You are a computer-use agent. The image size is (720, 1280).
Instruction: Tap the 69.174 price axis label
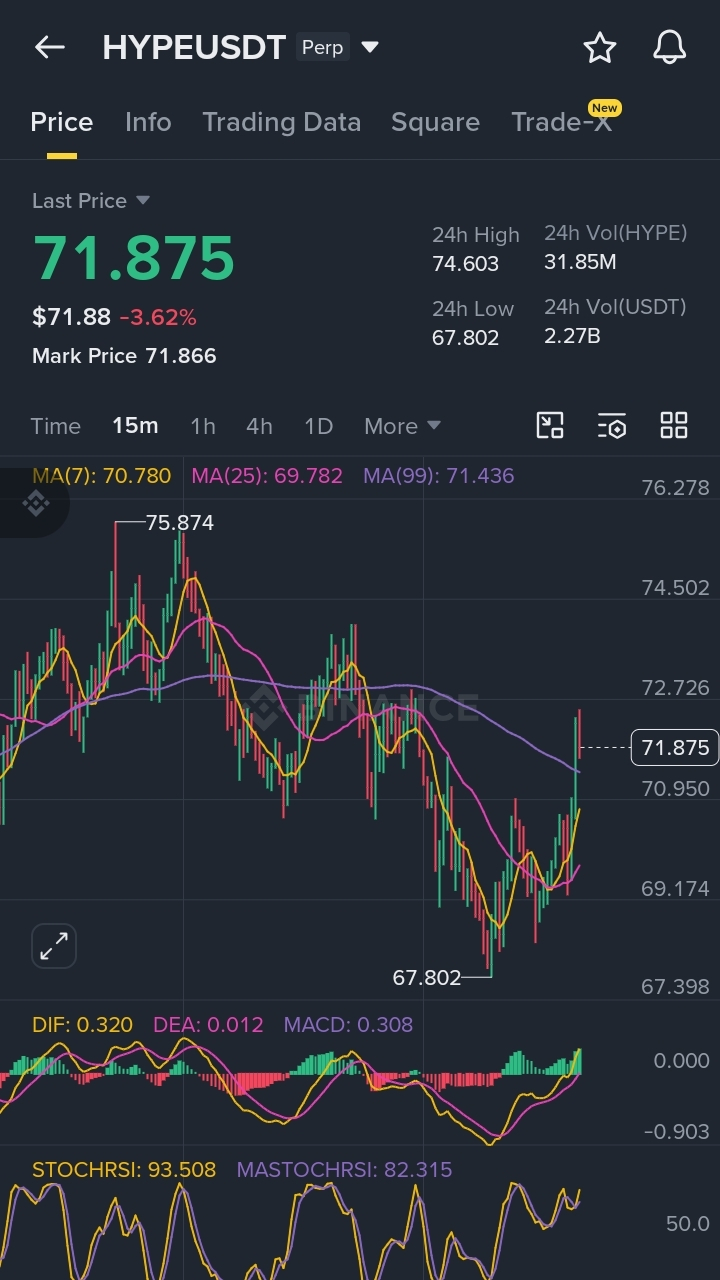[x=675, y=888]
